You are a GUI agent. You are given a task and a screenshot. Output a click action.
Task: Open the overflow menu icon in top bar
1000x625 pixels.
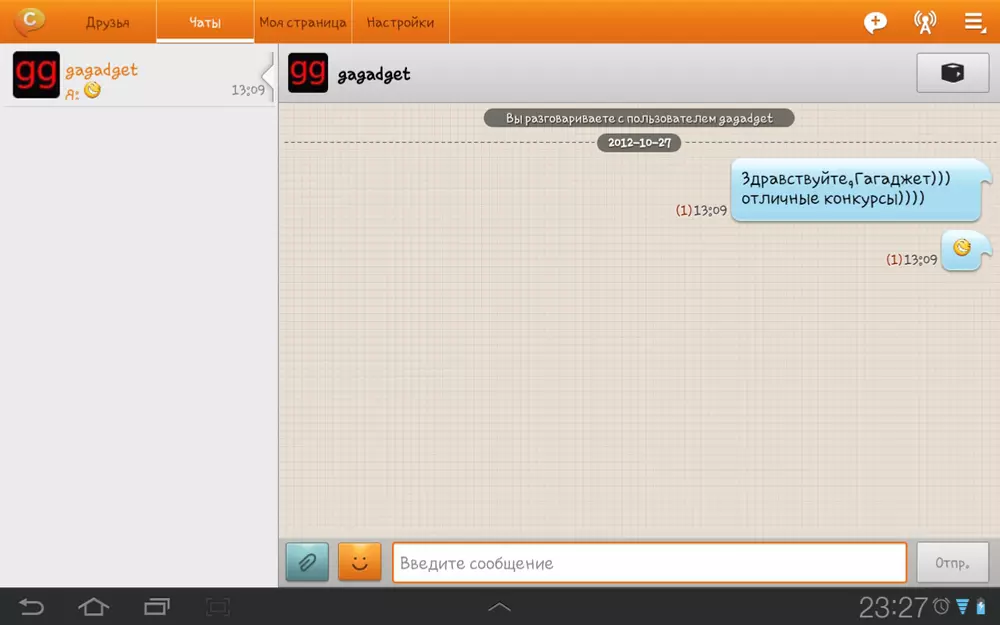click(973, 22)
